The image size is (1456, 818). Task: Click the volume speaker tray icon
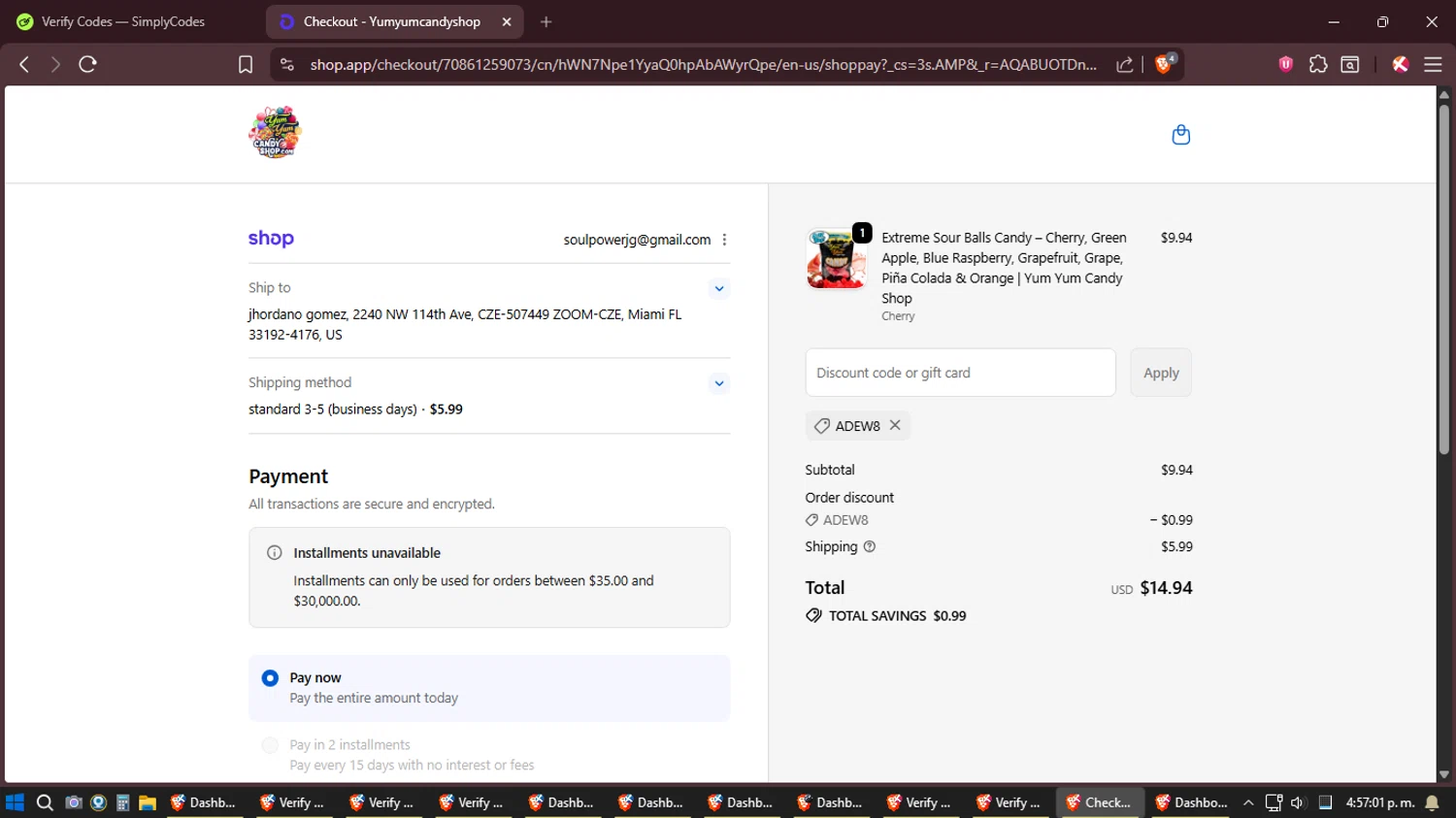pos(1298,802)
